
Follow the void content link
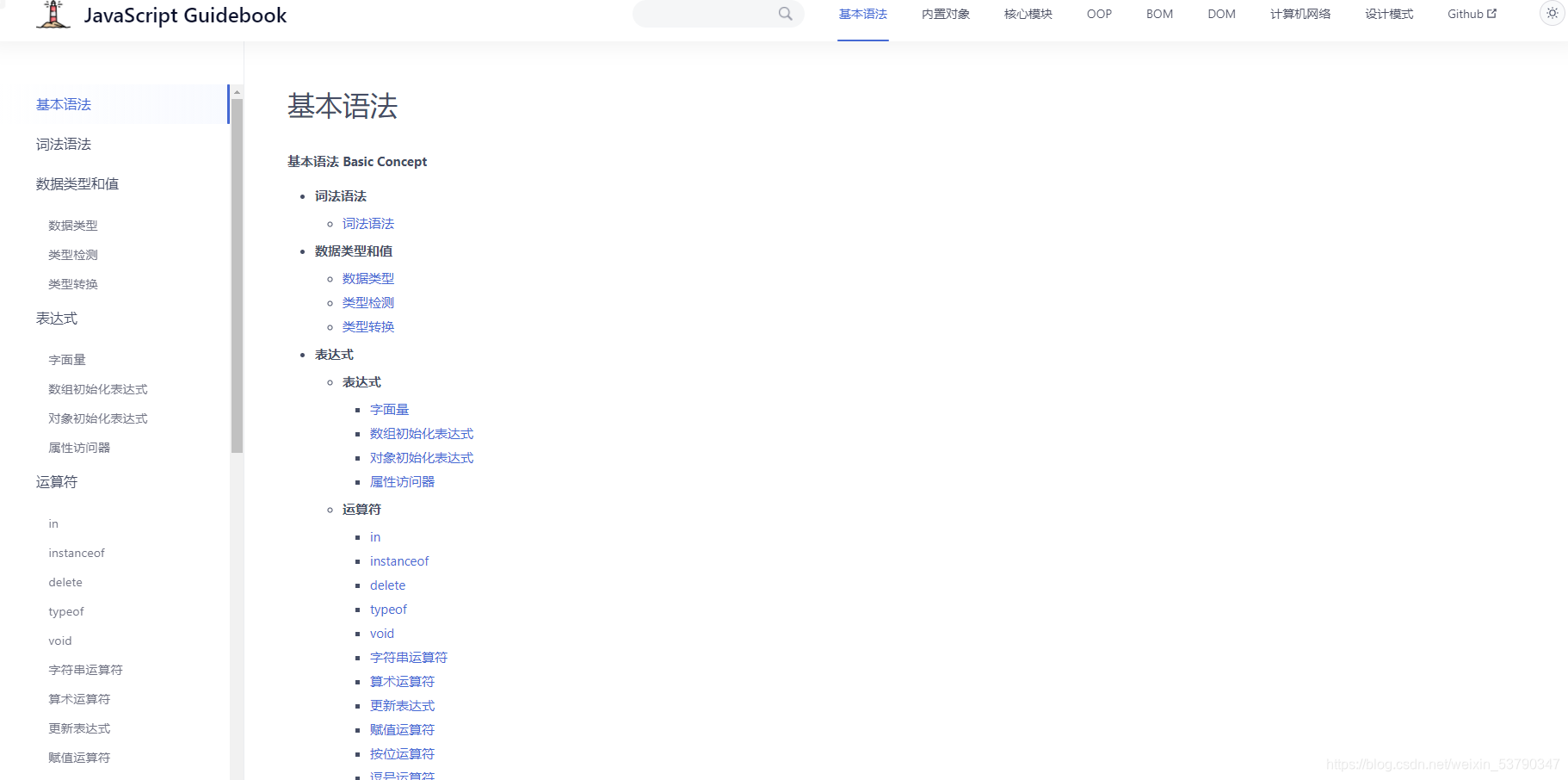click(x=382, y=633)
